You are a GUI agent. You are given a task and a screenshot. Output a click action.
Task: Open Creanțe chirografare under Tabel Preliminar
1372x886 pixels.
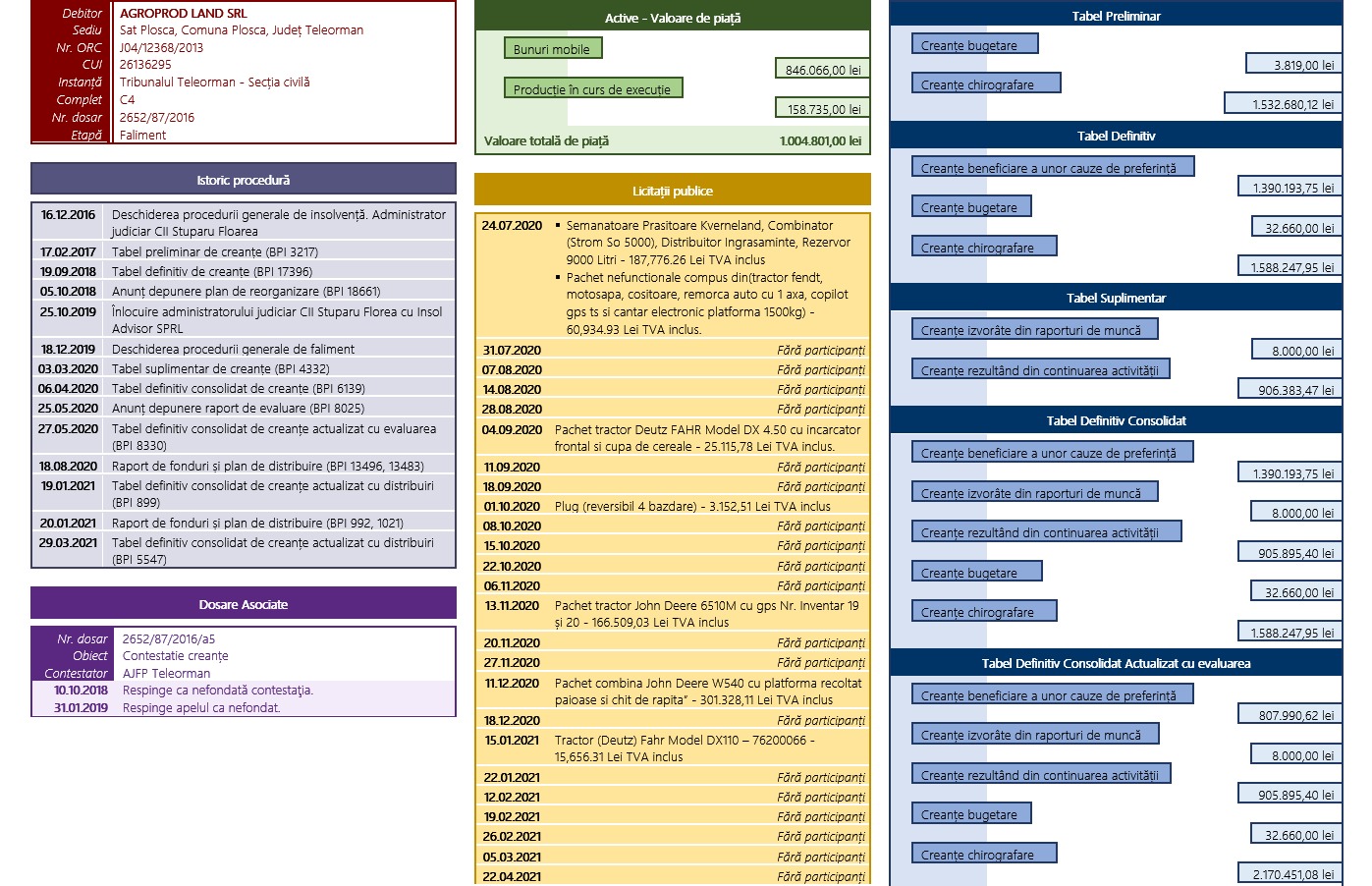[x=985, y=84]
